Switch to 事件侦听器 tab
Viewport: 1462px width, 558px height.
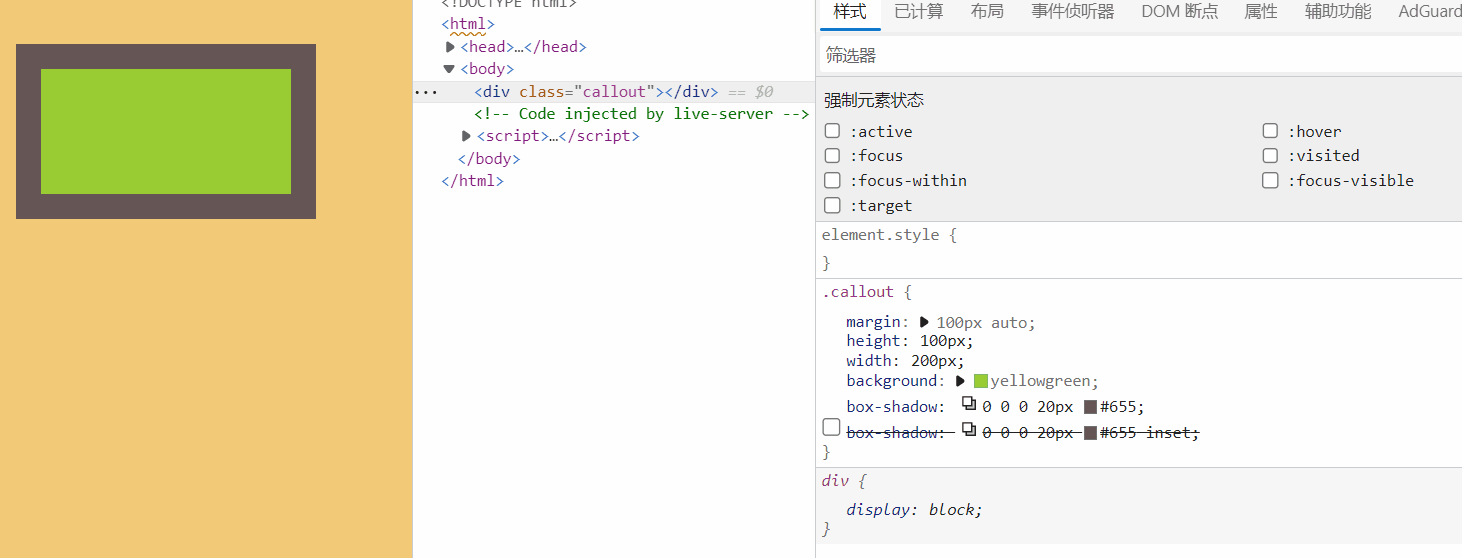coord(1073,12)
